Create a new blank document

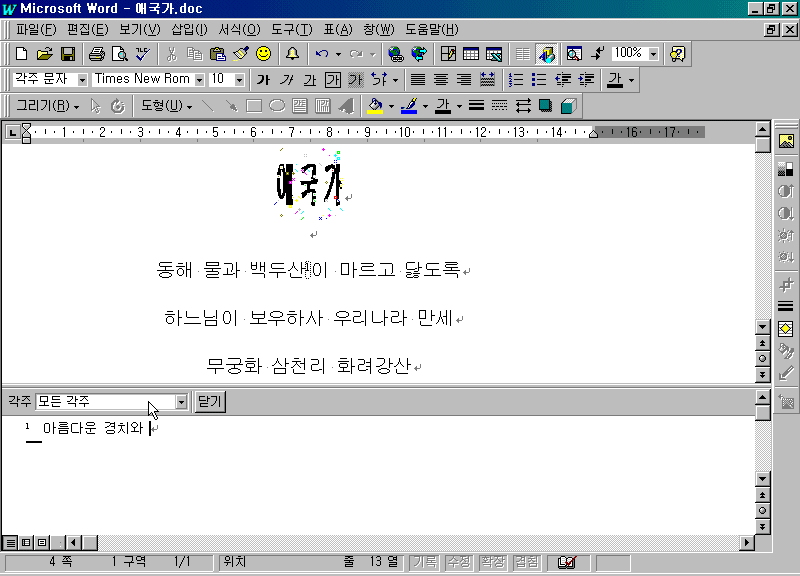[21, 54]
